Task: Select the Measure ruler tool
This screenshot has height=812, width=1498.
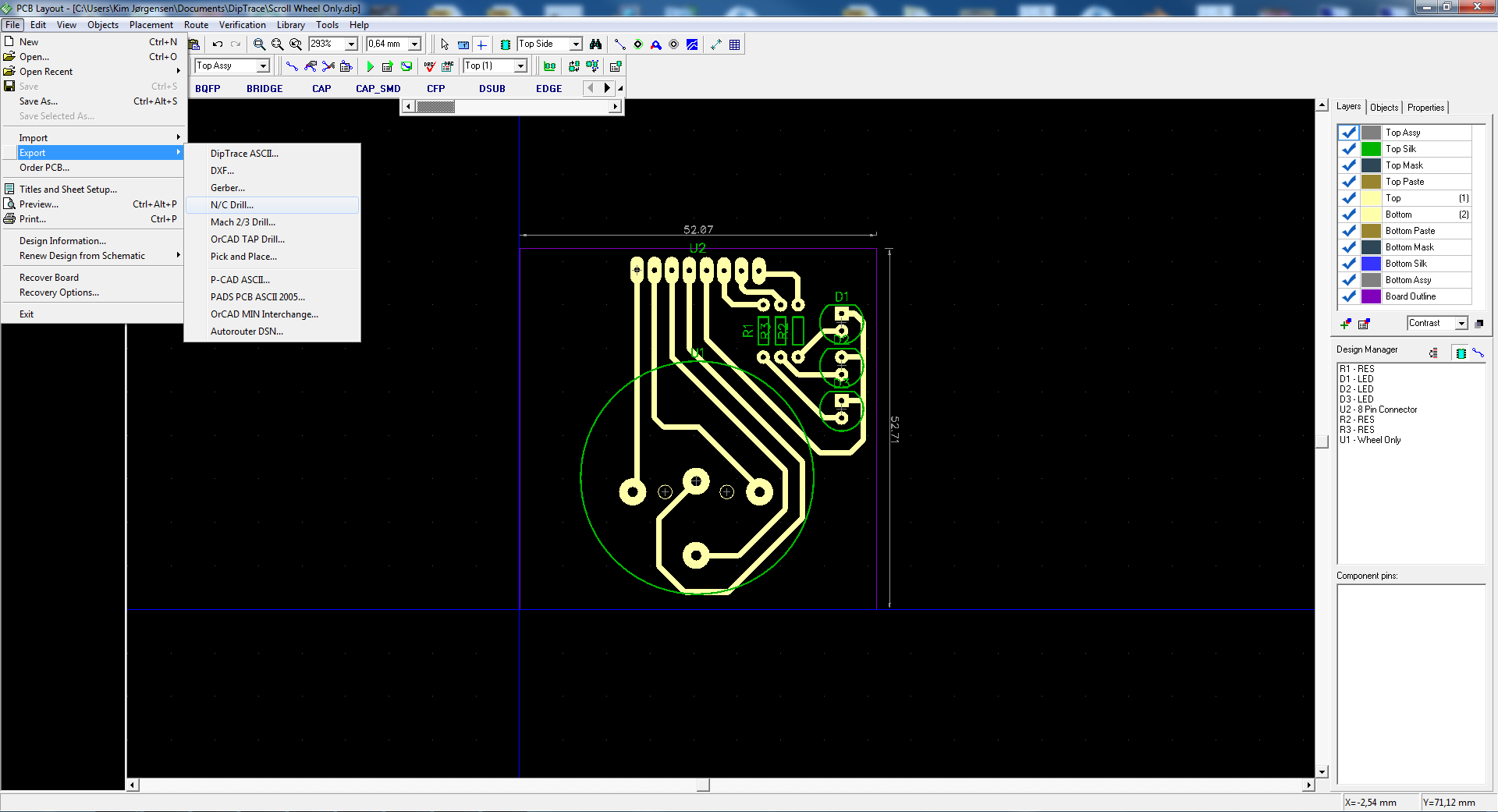Action: point(463,44)
